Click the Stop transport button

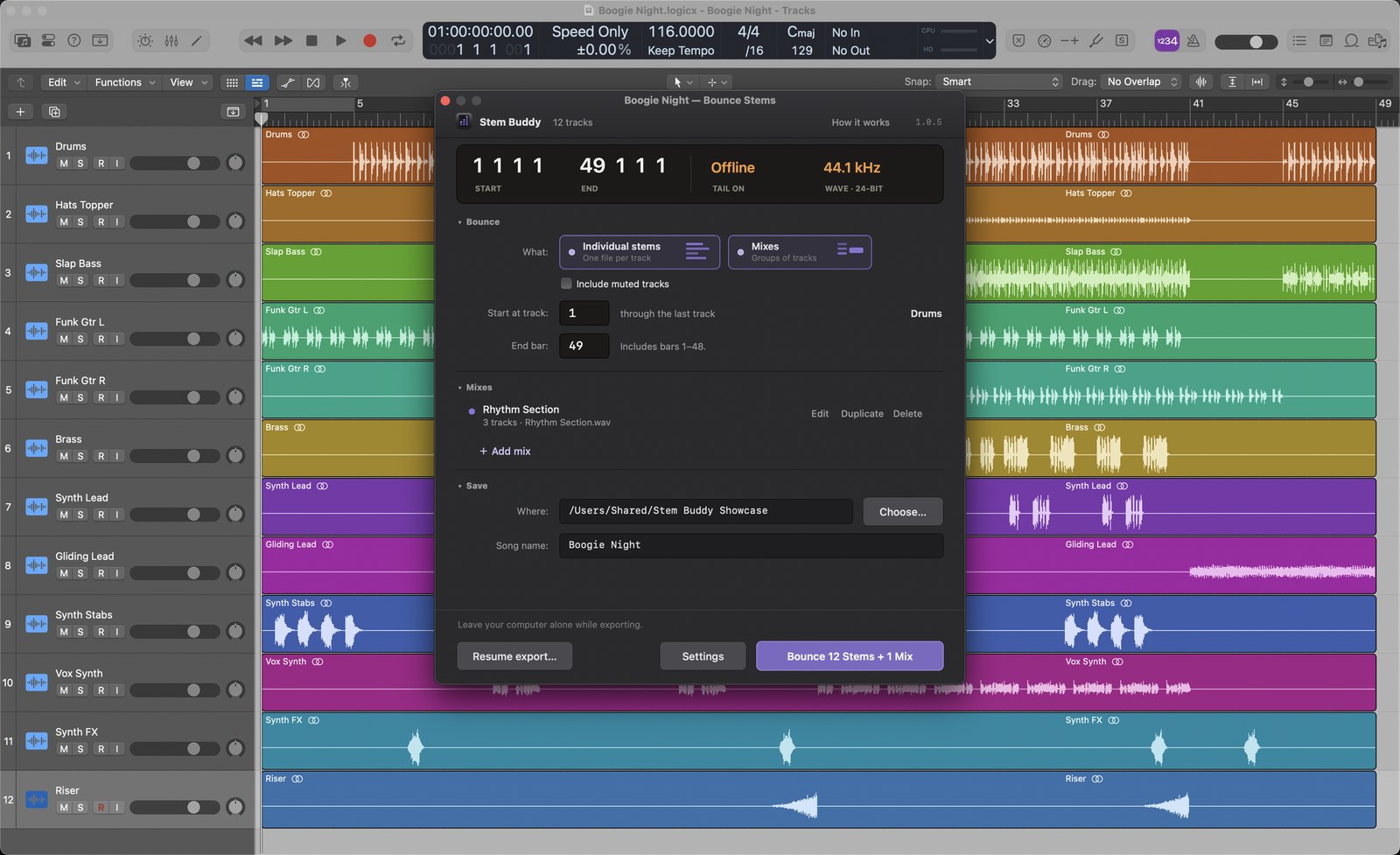pos(311,40)
